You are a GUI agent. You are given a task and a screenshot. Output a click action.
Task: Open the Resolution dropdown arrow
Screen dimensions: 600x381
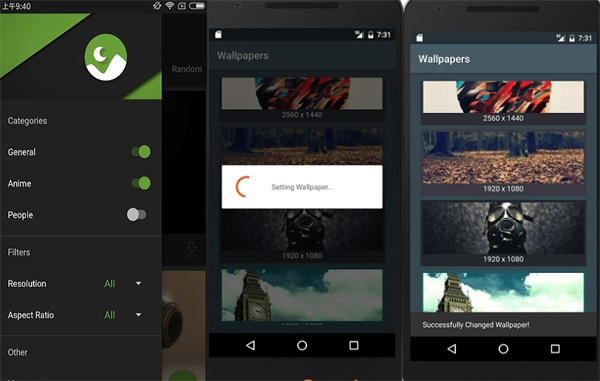pos(139,283)
